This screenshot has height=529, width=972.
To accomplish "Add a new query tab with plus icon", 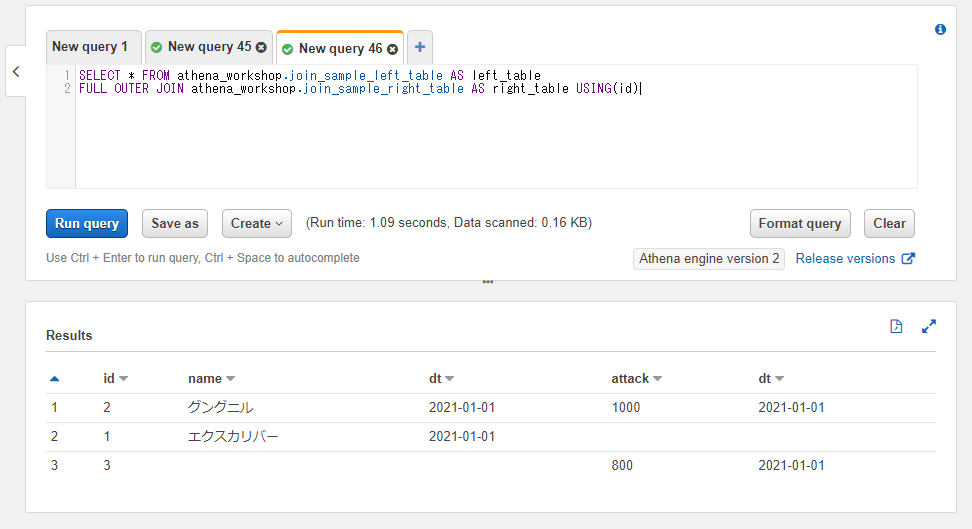I will 420,47.
